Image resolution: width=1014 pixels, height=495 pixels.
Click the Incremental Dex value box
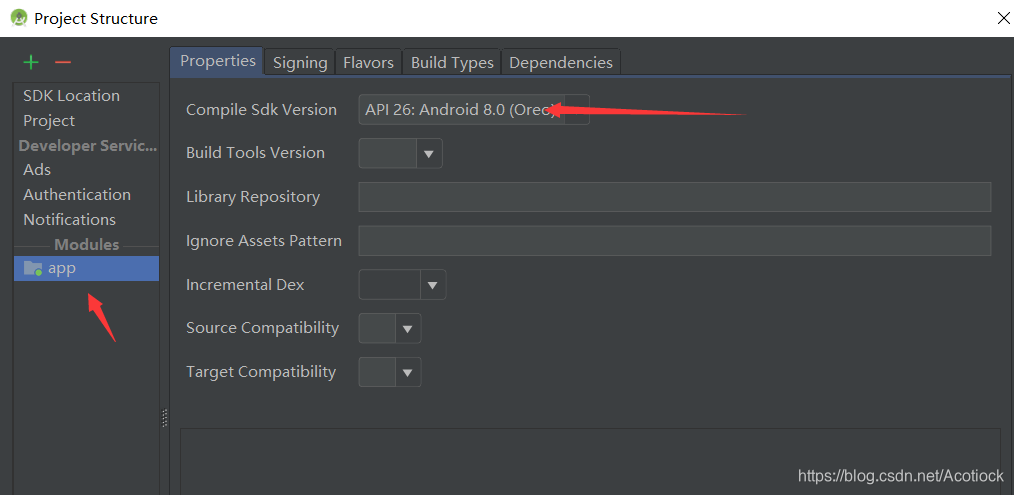click(390, 285)
